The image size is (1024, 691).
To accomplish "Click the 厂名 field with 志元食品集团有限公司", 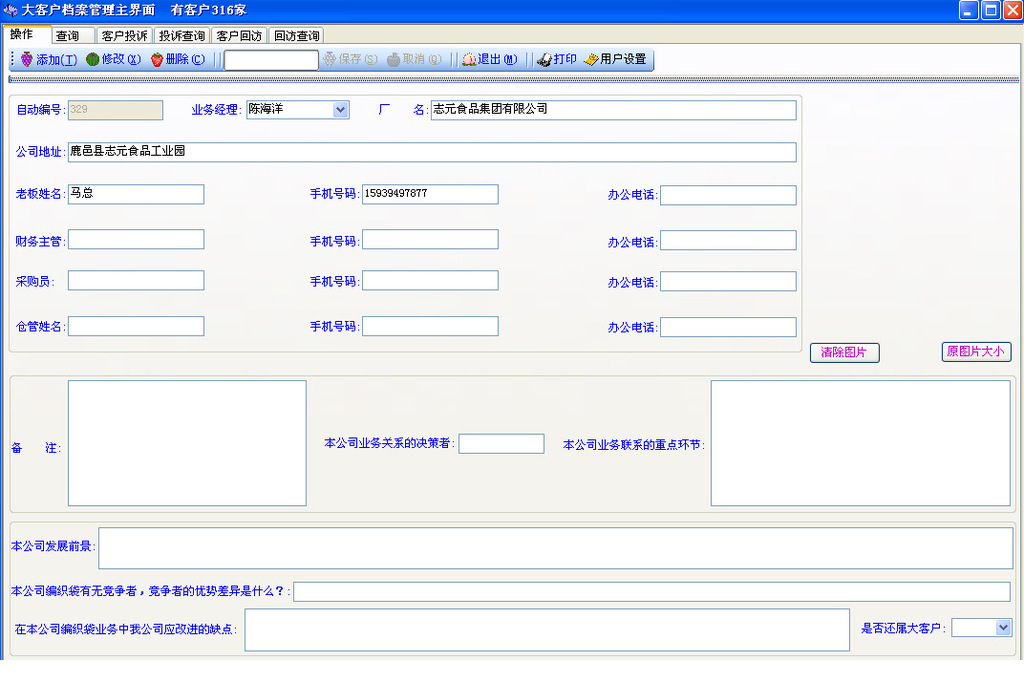I will pos(612,110).
